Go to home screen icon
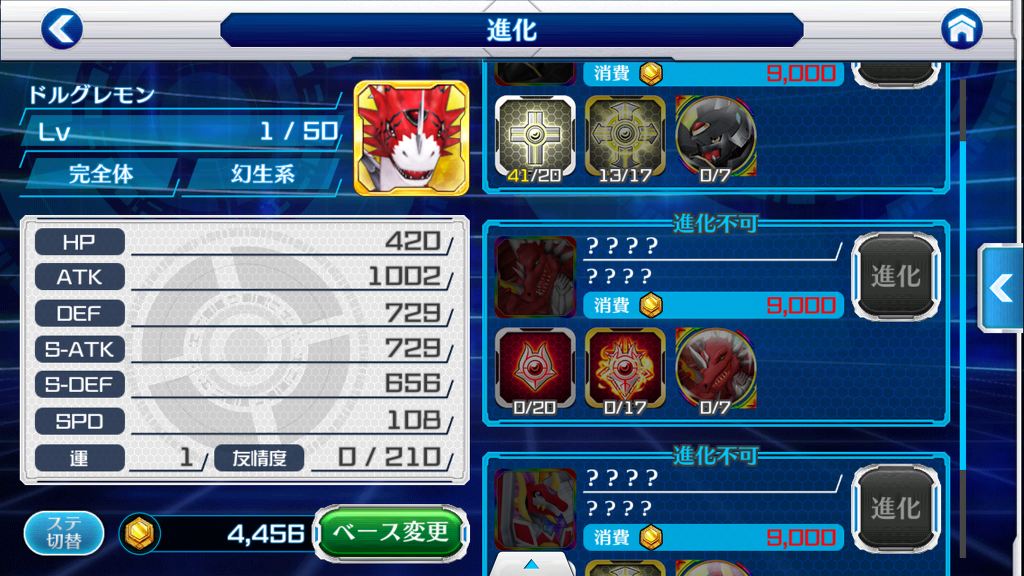Viewport: 1024px width, 576px height. point(961,29)
